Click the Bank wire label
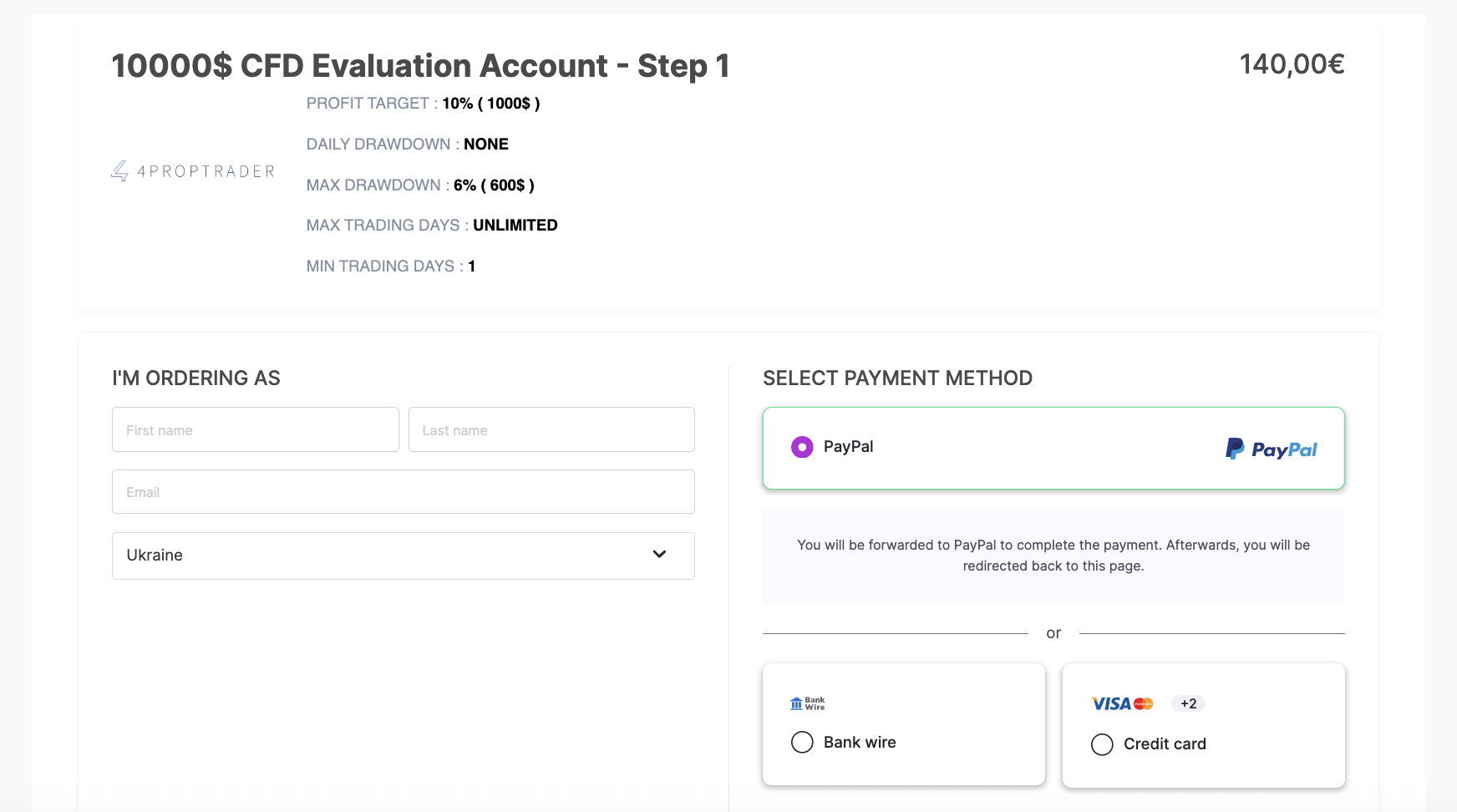The image size is (1457, 812). click(860, 742)
